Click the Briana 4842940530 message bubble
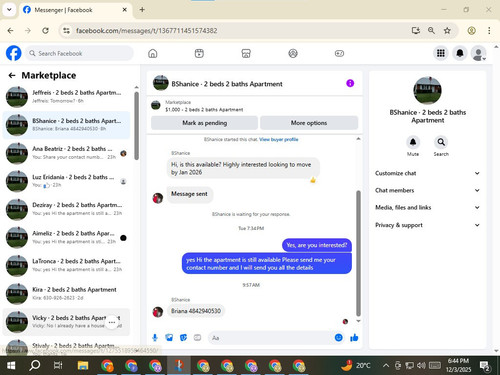The image size is (500, 375). [196, 311]
